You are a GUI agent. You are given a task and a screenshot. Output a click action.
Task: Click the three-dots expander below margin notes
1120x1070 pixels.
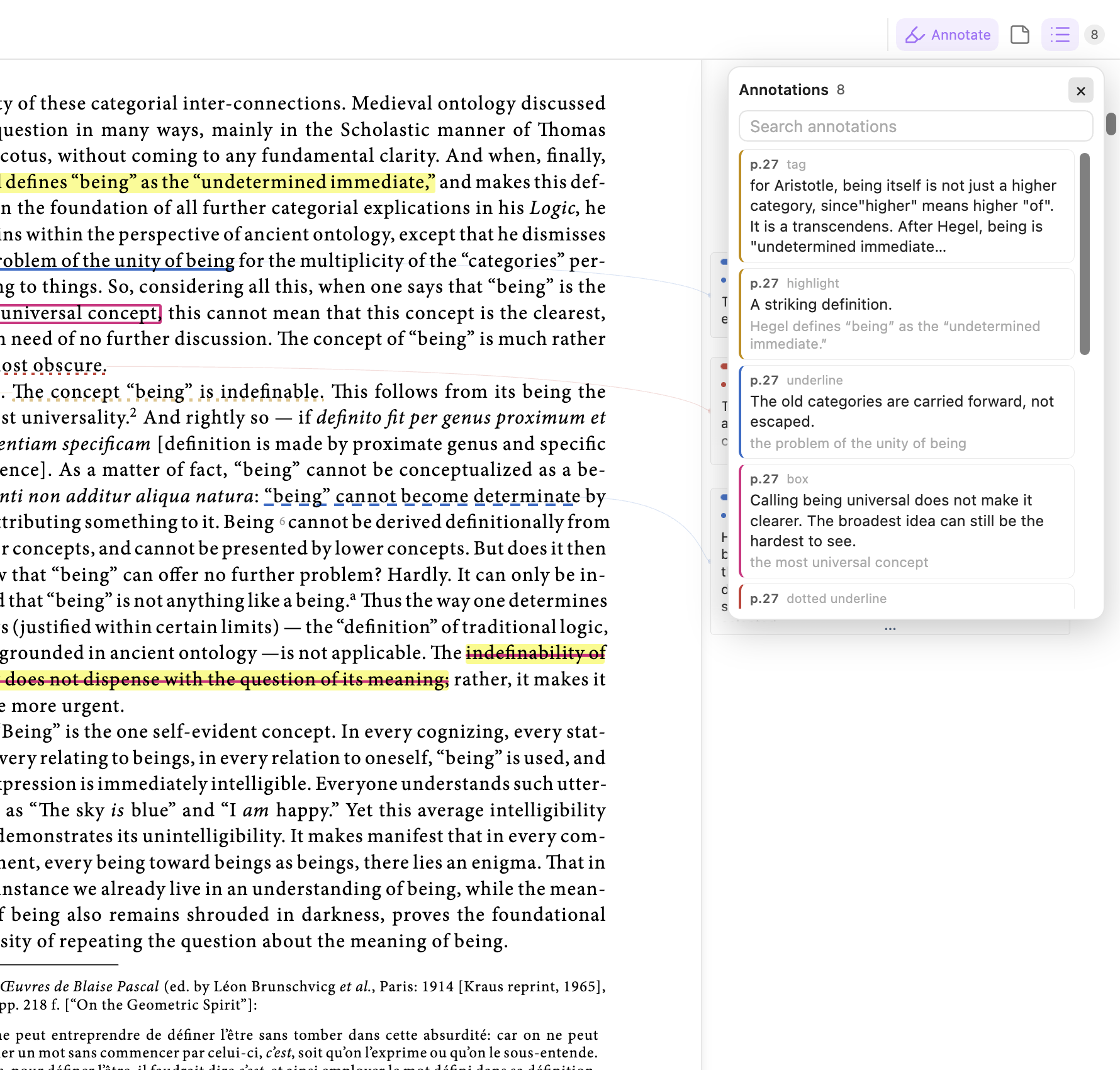click(x=890, y=628)
